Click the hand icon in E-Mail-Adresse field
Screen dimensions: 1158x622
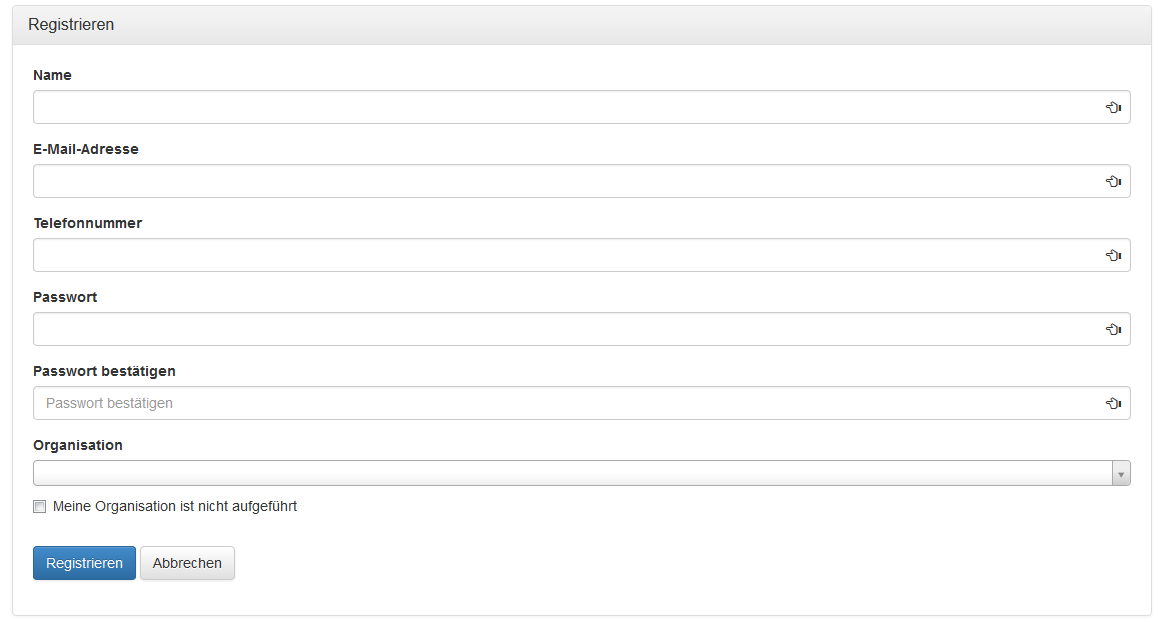[1113, 181]
